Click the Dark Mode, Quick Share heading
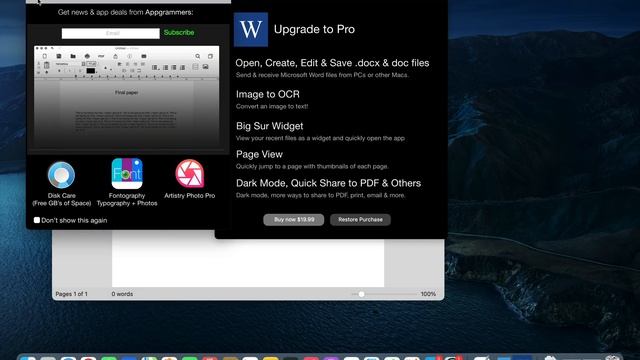This screenshot has width=640, height=360. coord(328,183)
